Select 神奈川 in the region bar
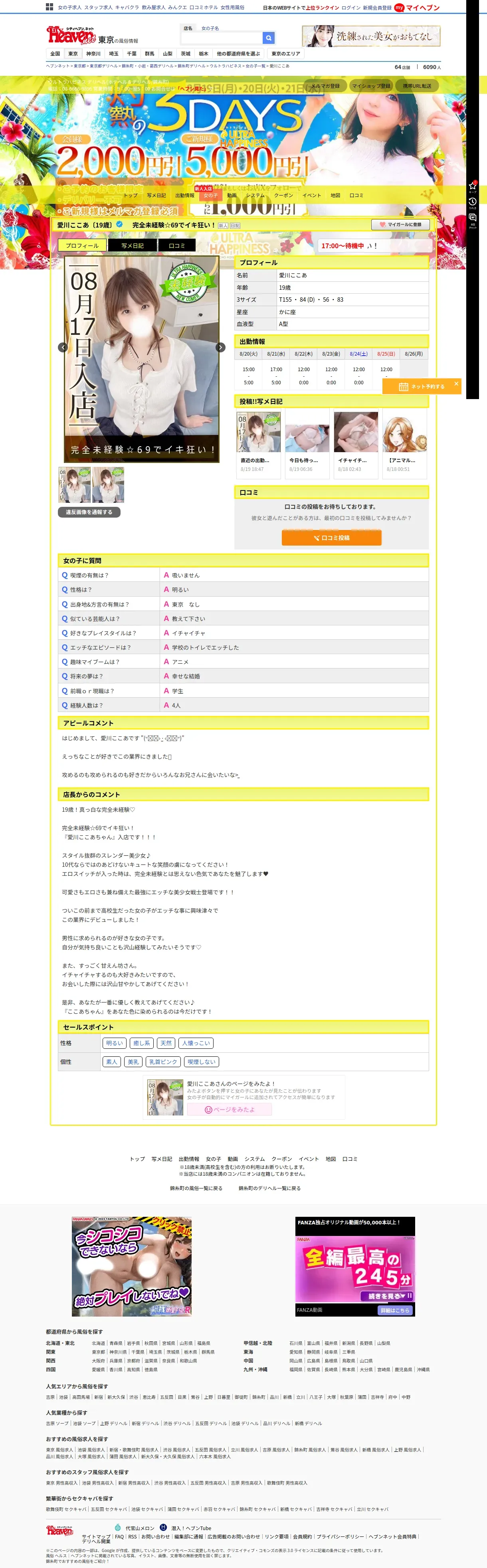 [x=93, y=53]
